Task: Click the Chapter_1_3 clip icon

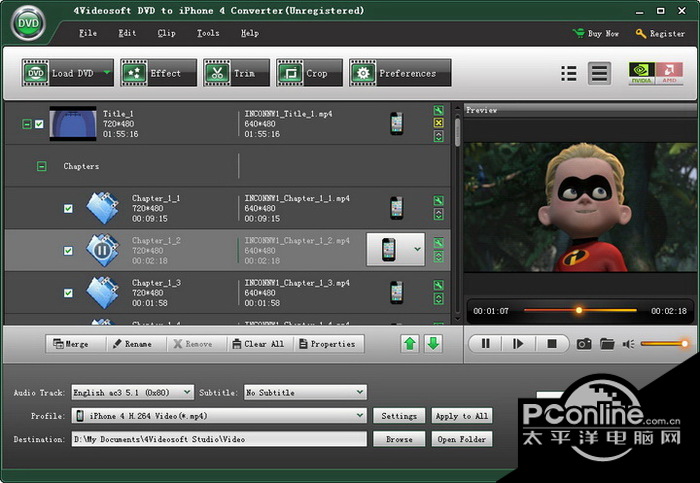Action: pos(103,293)
